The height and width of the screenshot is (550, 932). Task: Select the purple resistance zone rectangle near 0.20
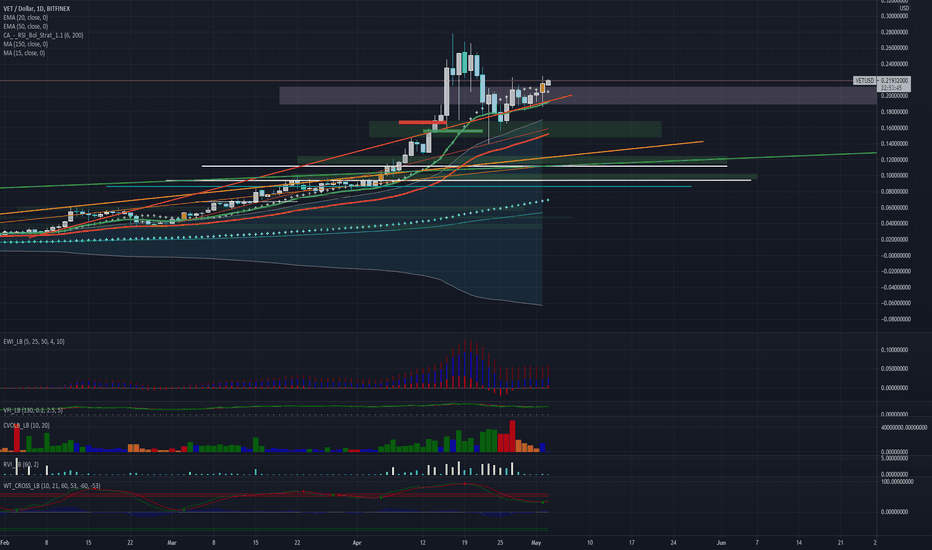point(578,96)
